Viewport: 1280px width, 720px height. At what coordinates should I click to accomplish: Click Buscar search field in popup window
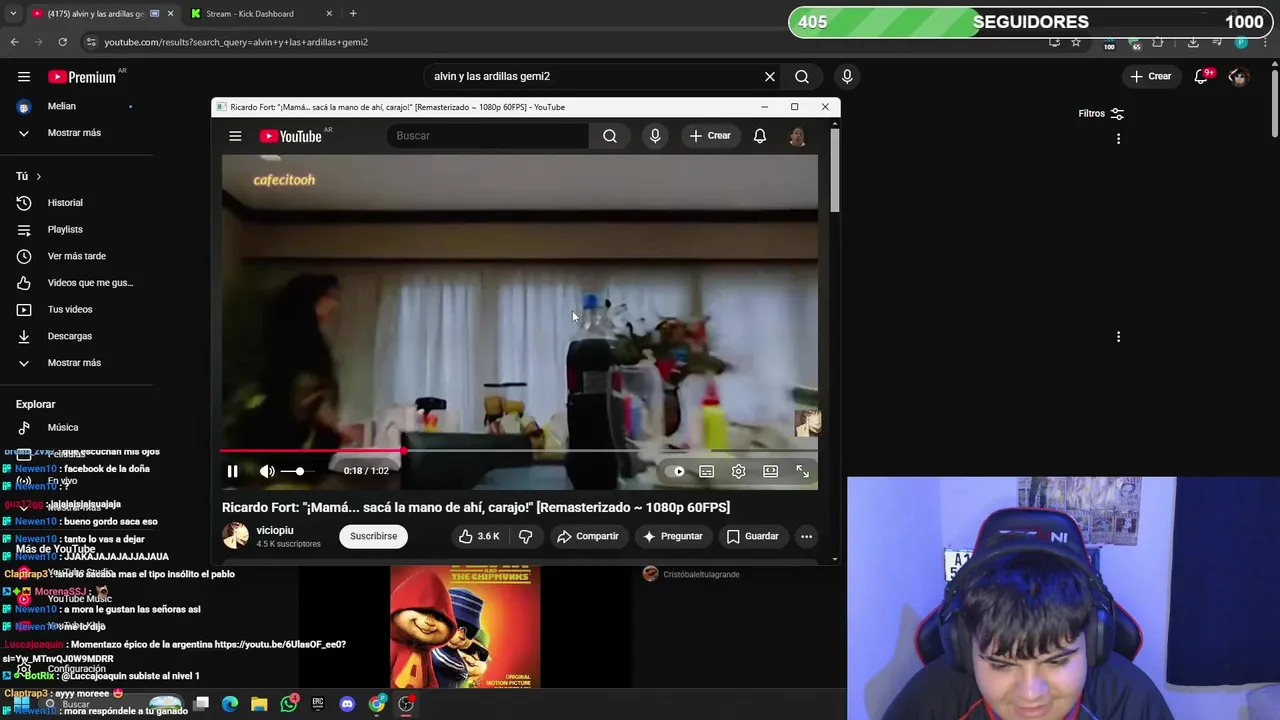click(x=488, y=136)
